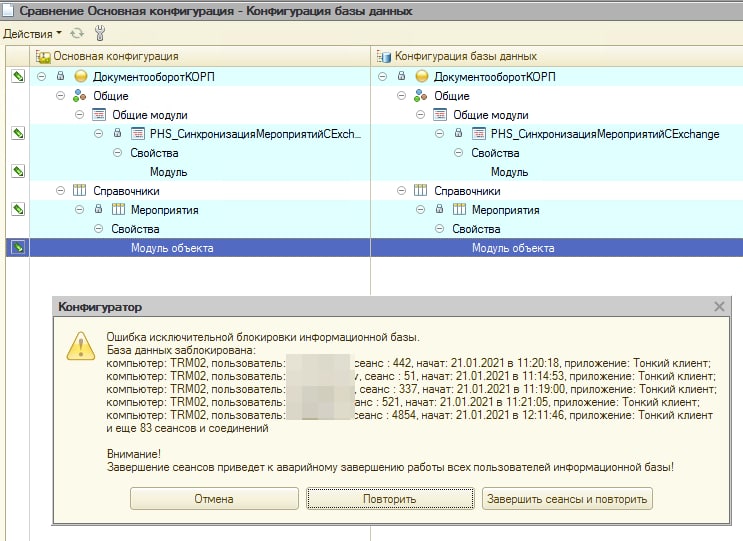
Task: Click the Справочники table icon on left
Action: click(80, 190)
